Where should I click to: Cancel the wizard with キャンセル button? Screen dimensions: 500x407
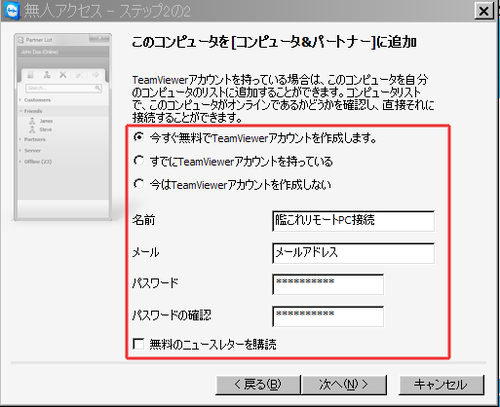(441, 385)
